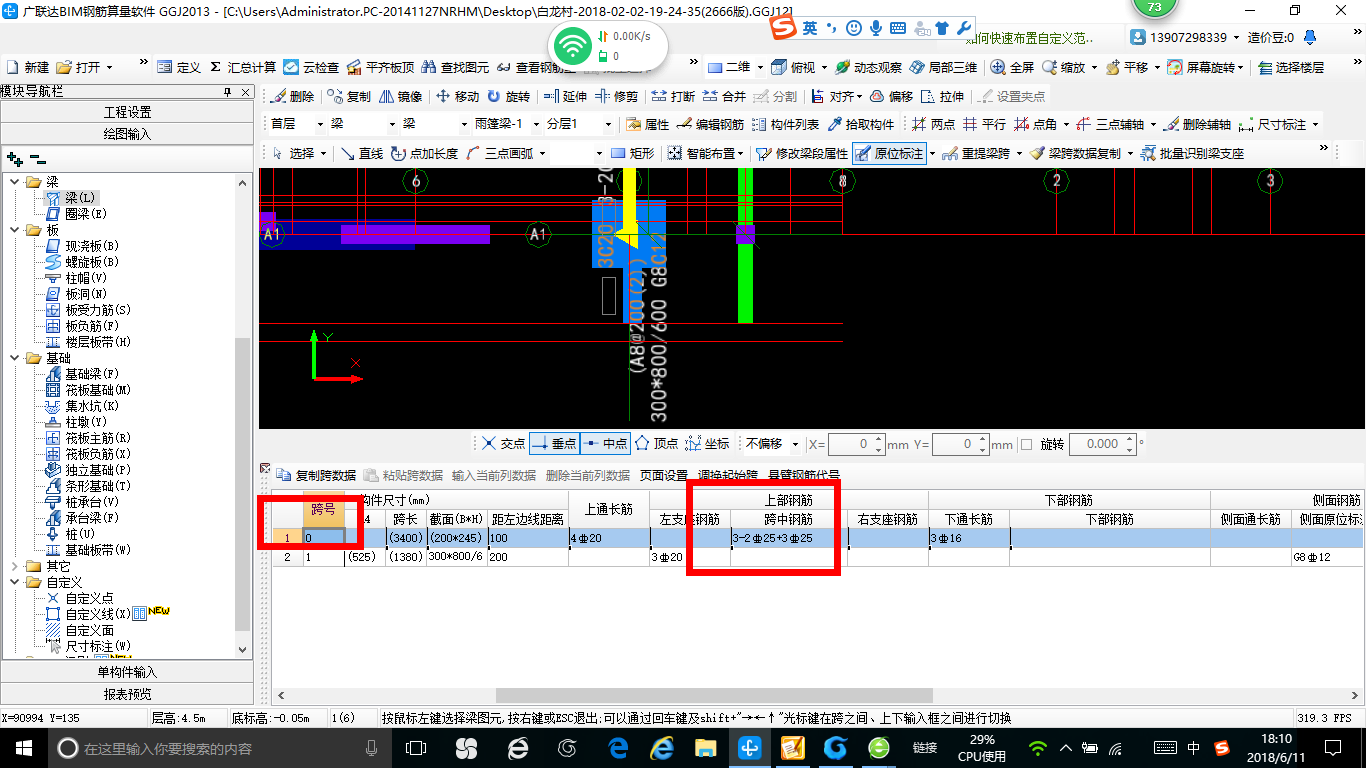Activate 拾取构件 pick component tool
The height and width of the screenshot is (768, 1366).
(860, 124)
